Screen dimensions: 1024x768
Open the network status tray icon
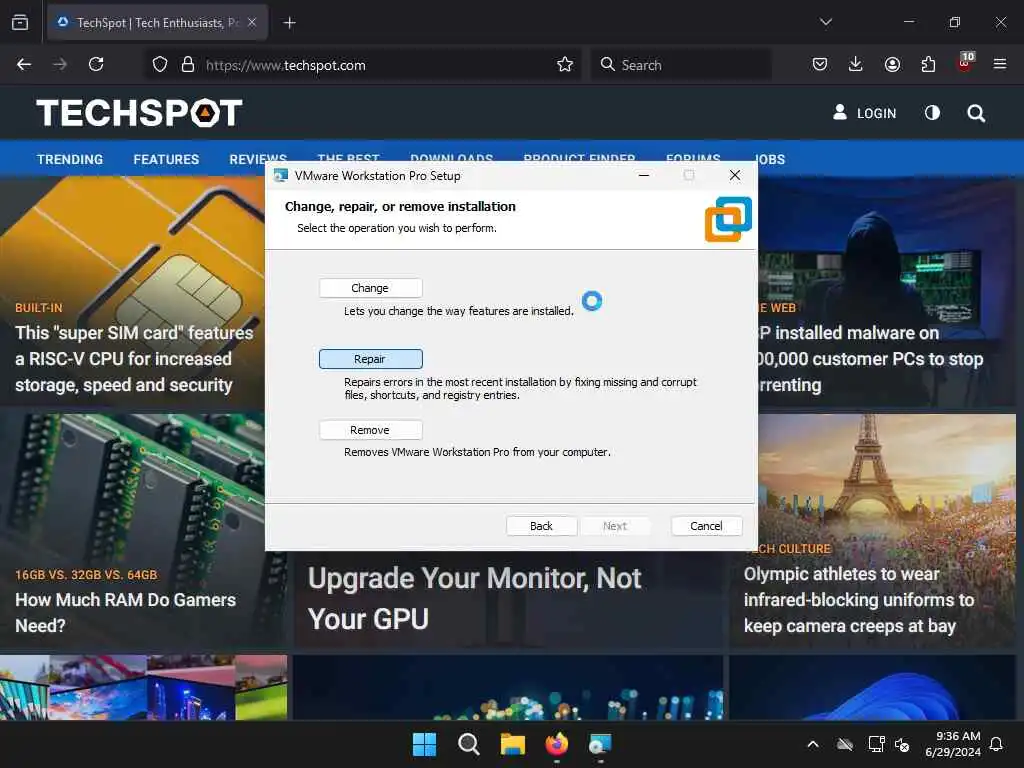pyautogui.click(x=876, y=744)
